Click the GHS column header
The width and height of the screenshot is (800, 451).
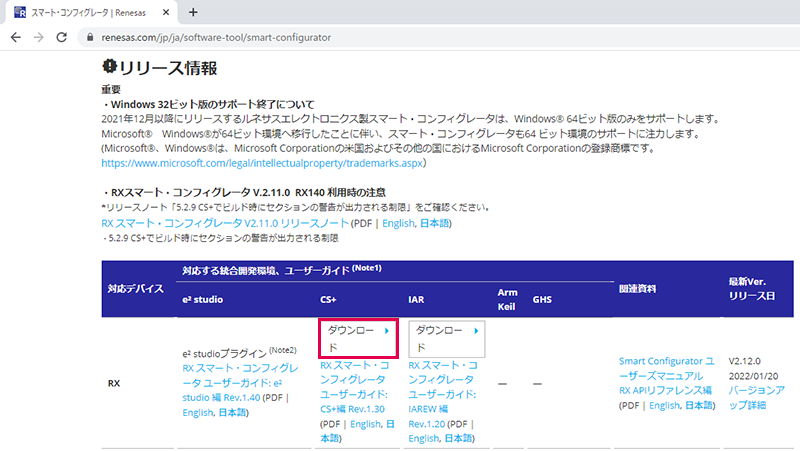(542, 299)
